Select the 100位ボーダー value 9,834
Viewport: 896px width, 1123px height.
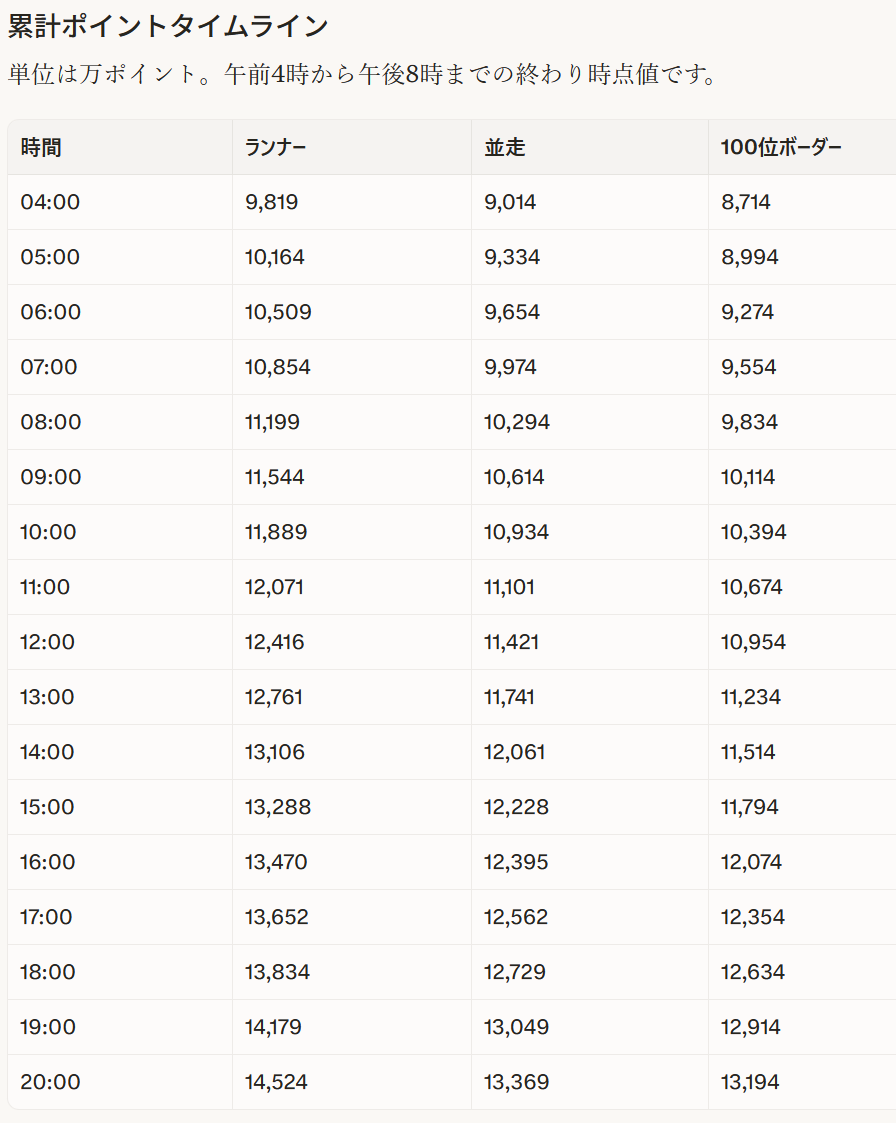coord(749,423)
